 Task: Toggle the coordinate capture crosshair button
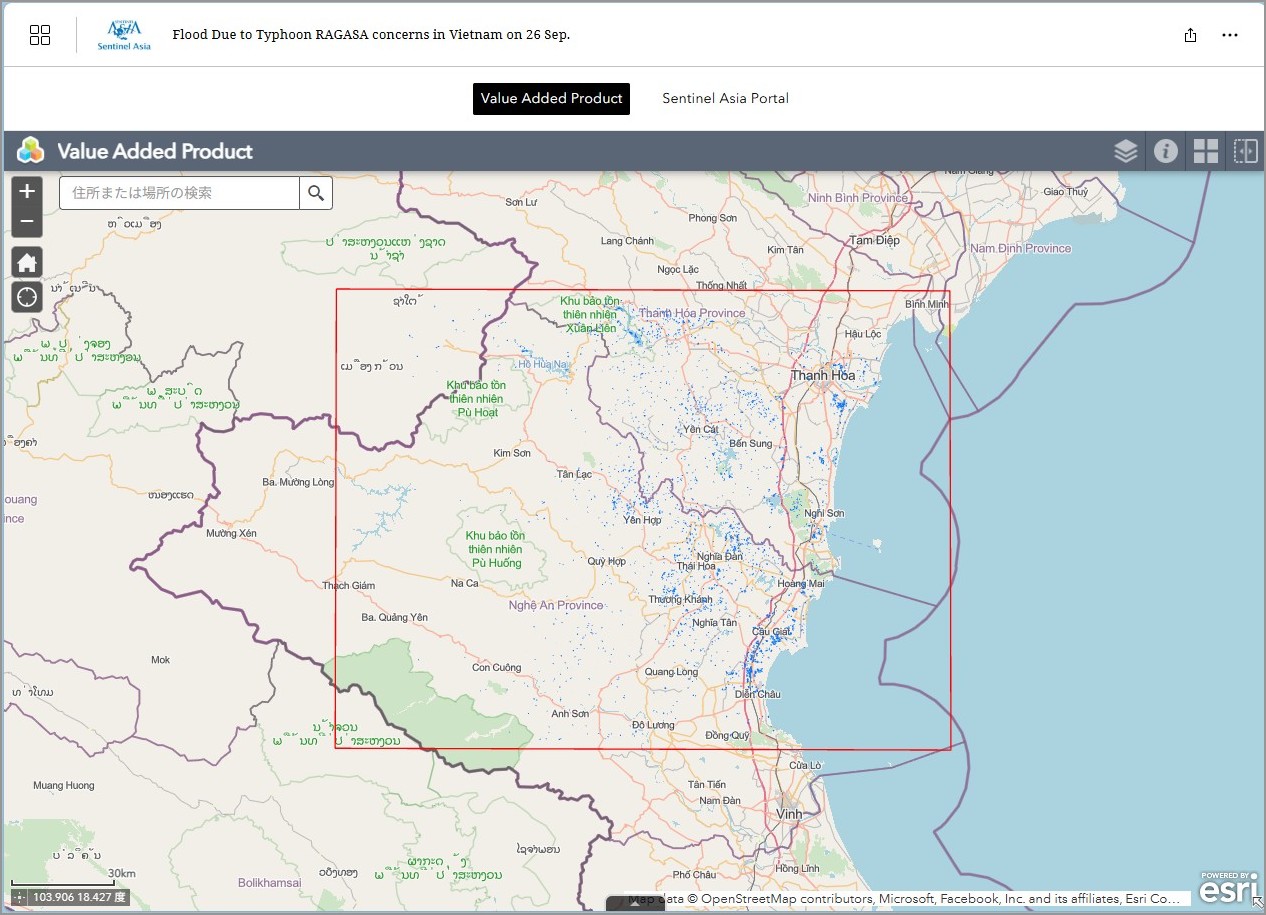(x=19, y=897)
